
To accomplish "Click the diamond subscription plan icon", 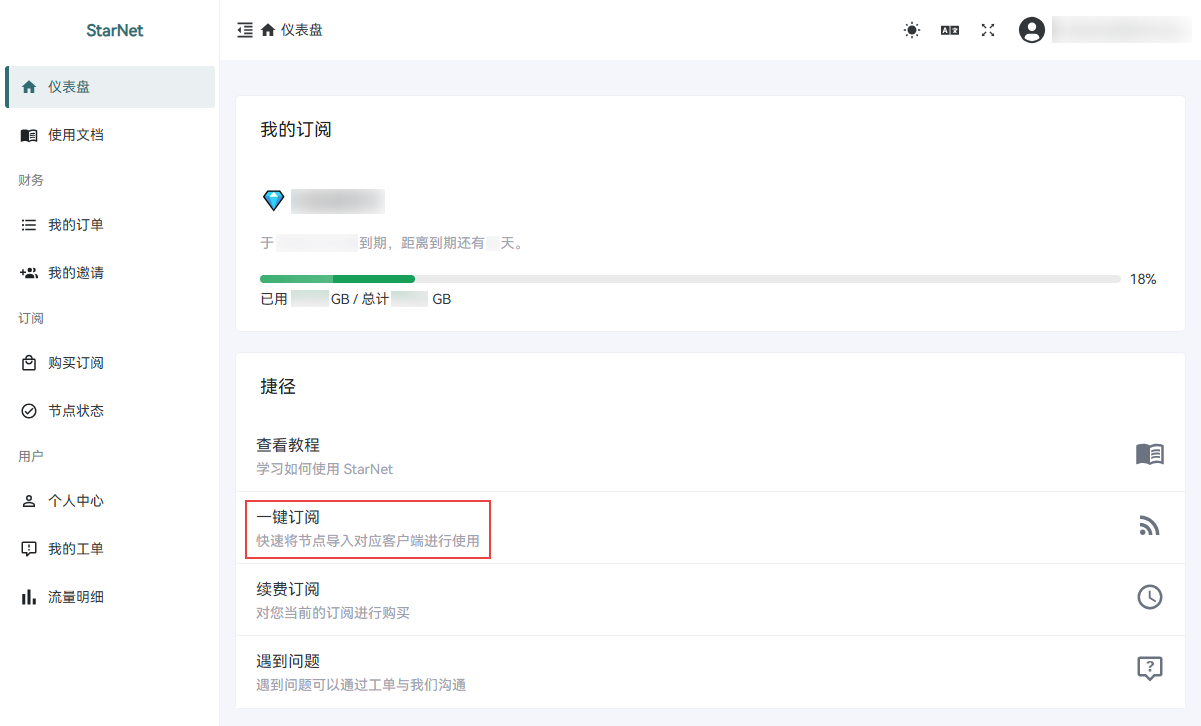I will [273, 200].
